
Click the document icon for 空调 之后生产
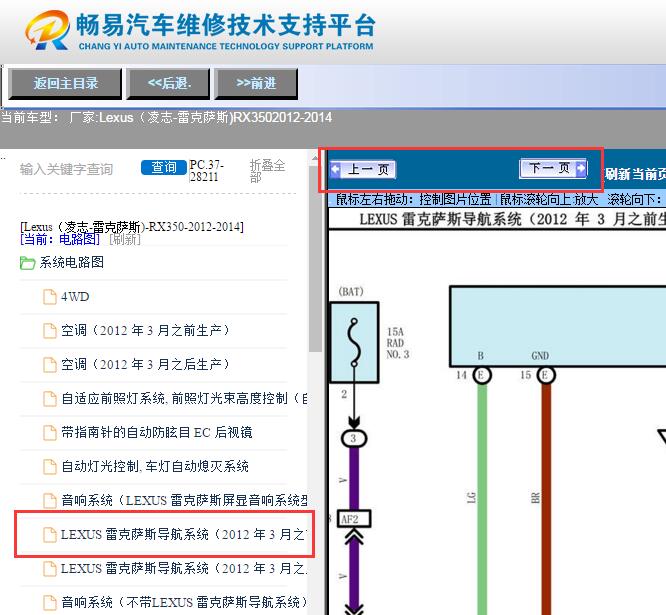pyautogui.click(x=50, y=365)
